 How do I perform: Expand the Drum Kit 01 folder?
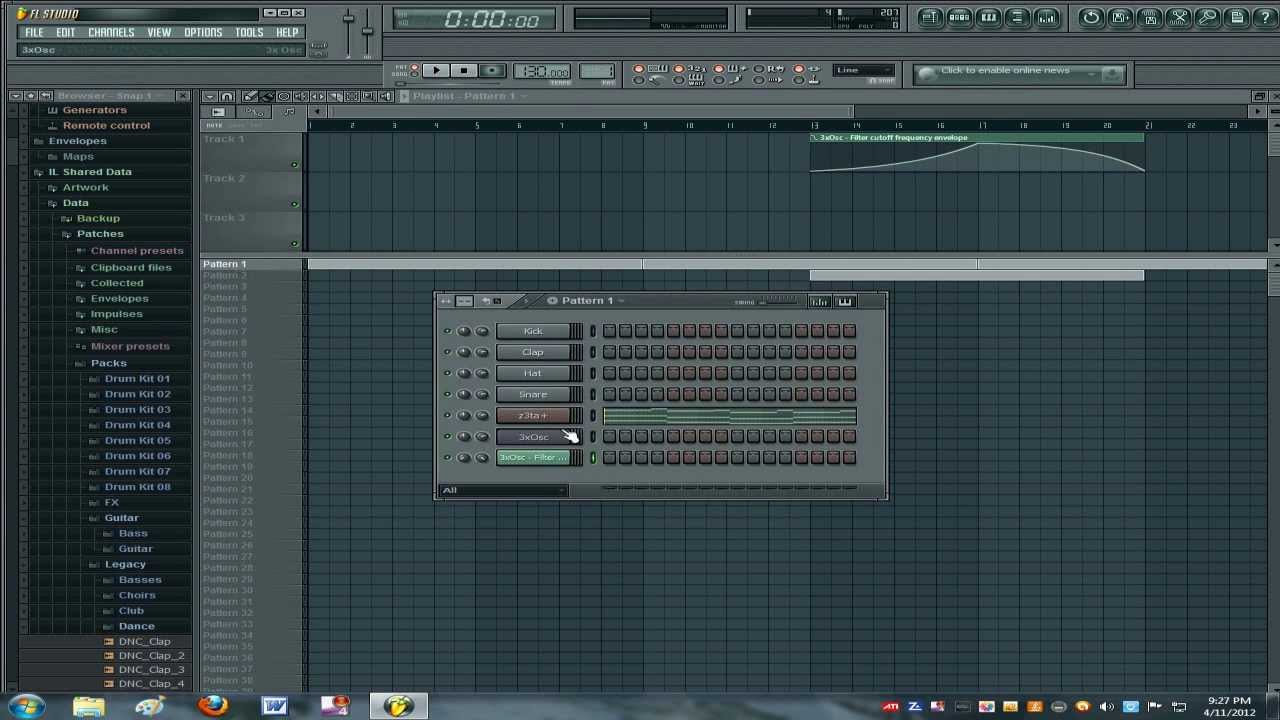(137, 379)
